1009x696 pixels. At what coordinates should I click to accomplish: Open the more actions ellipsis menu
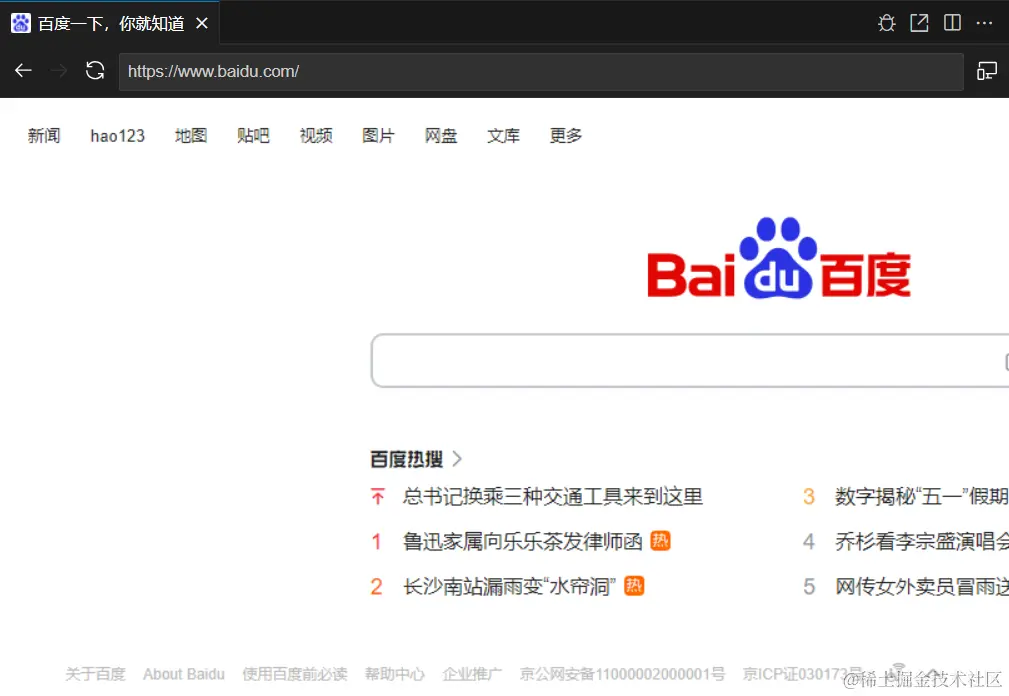[985, 24]
